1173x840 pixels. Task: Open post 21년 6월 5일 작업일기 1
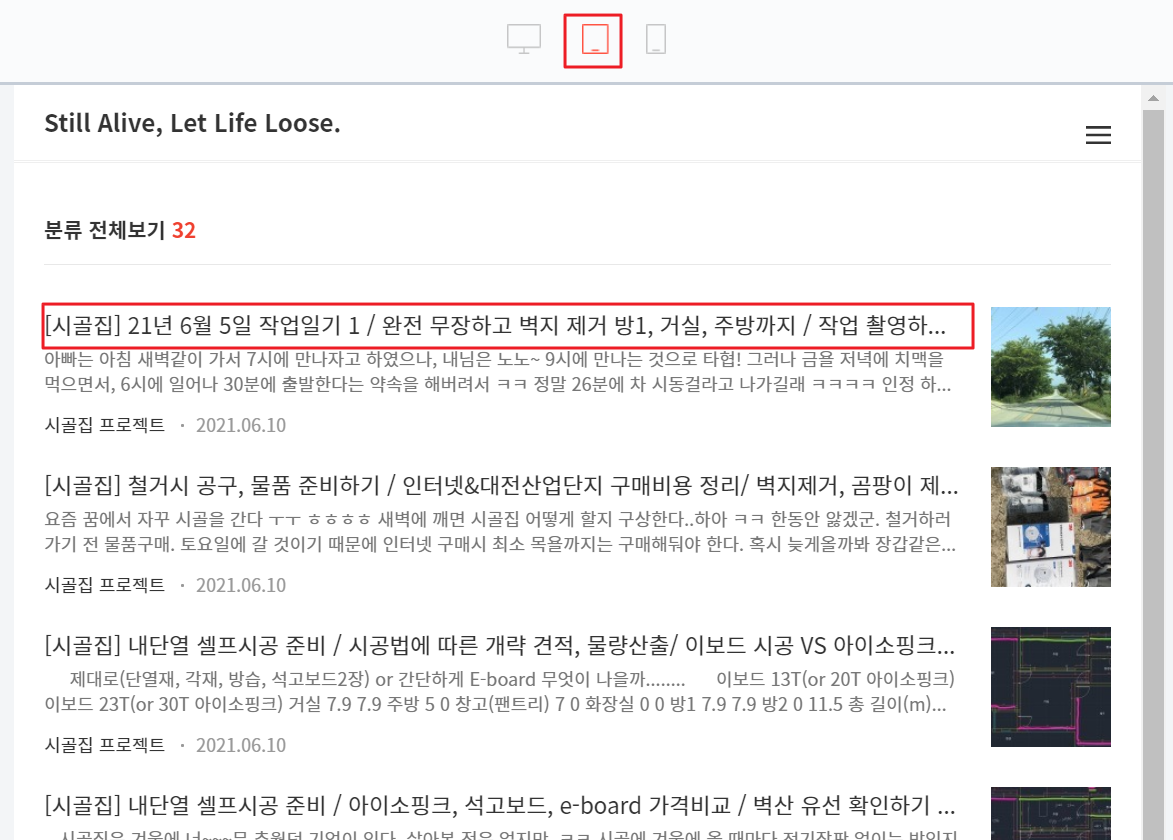(495, 325)
